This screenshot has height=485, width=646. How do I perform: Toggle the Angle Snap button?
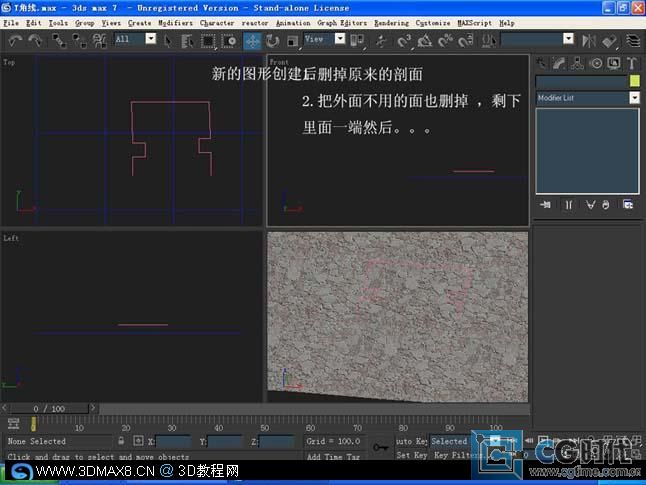[425, 41]
